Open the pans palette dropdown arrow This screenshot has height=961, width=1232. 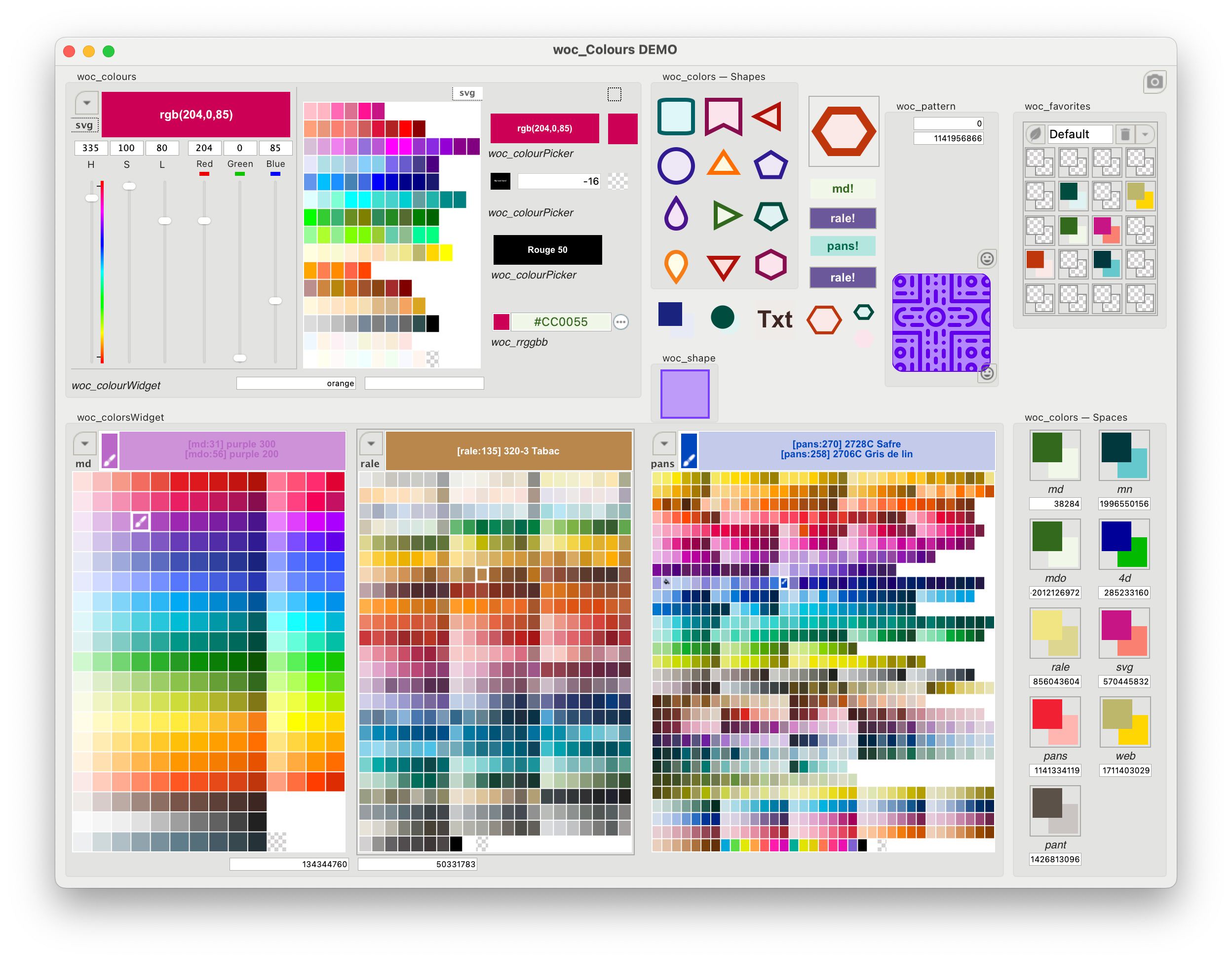click(x=664, y=444)
